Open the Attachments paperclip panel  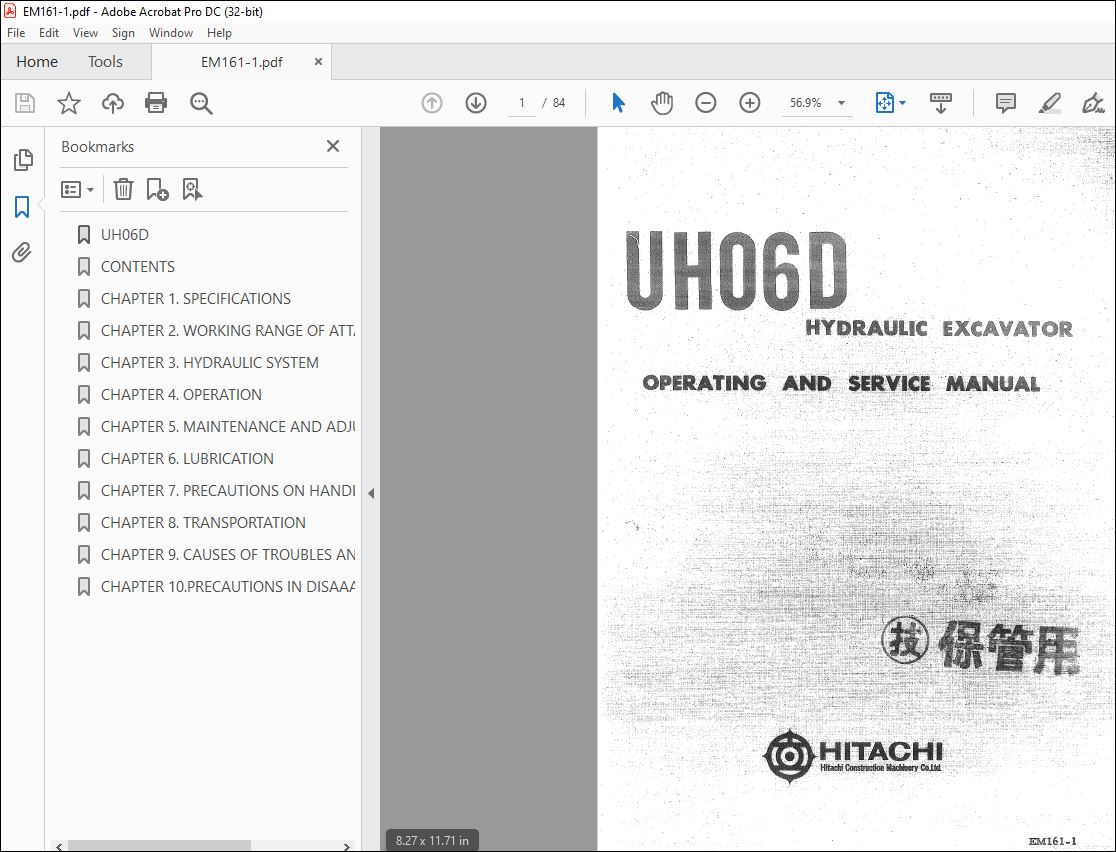(22, 252)
